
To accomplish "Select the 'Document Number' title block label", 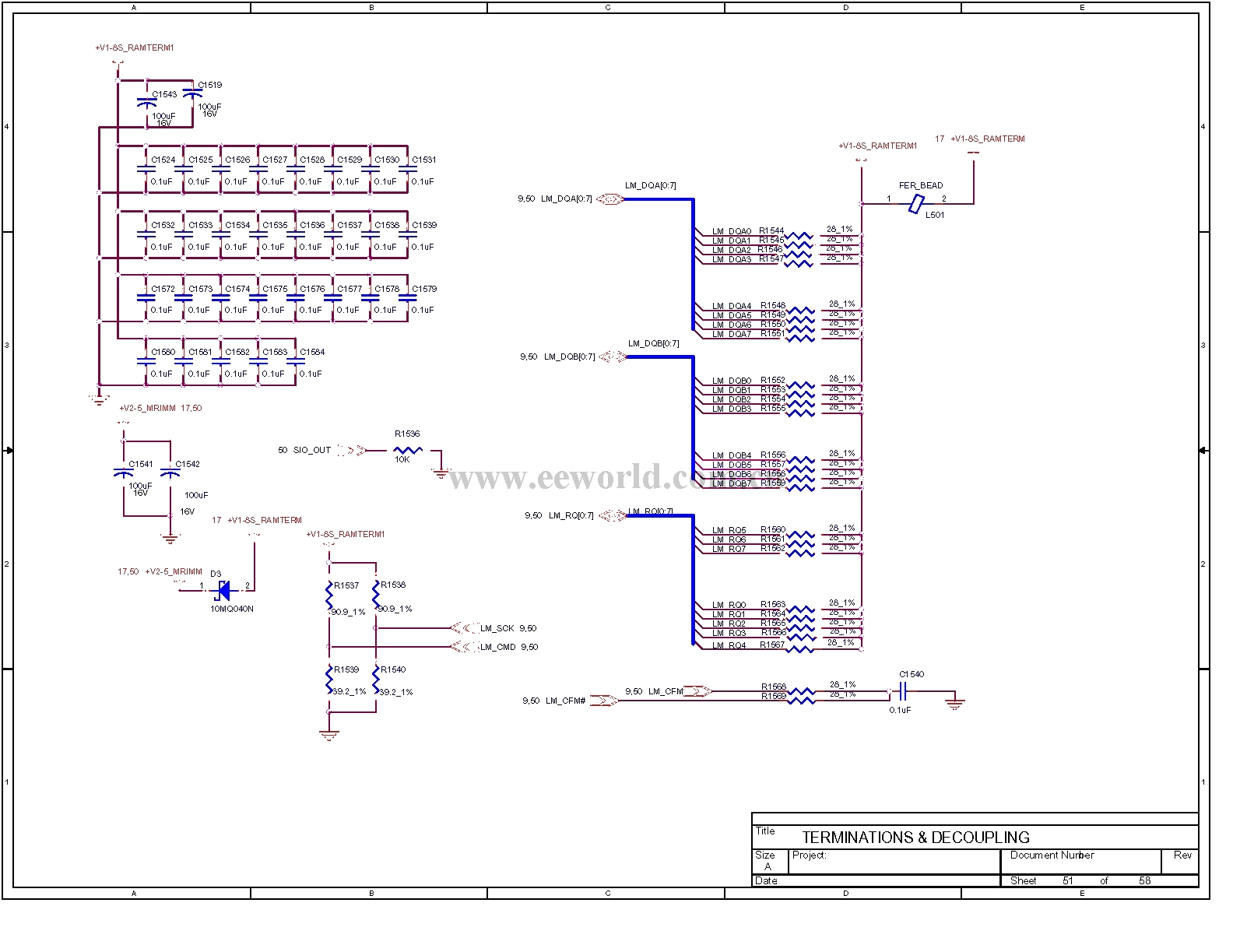I will [1052, 855].
